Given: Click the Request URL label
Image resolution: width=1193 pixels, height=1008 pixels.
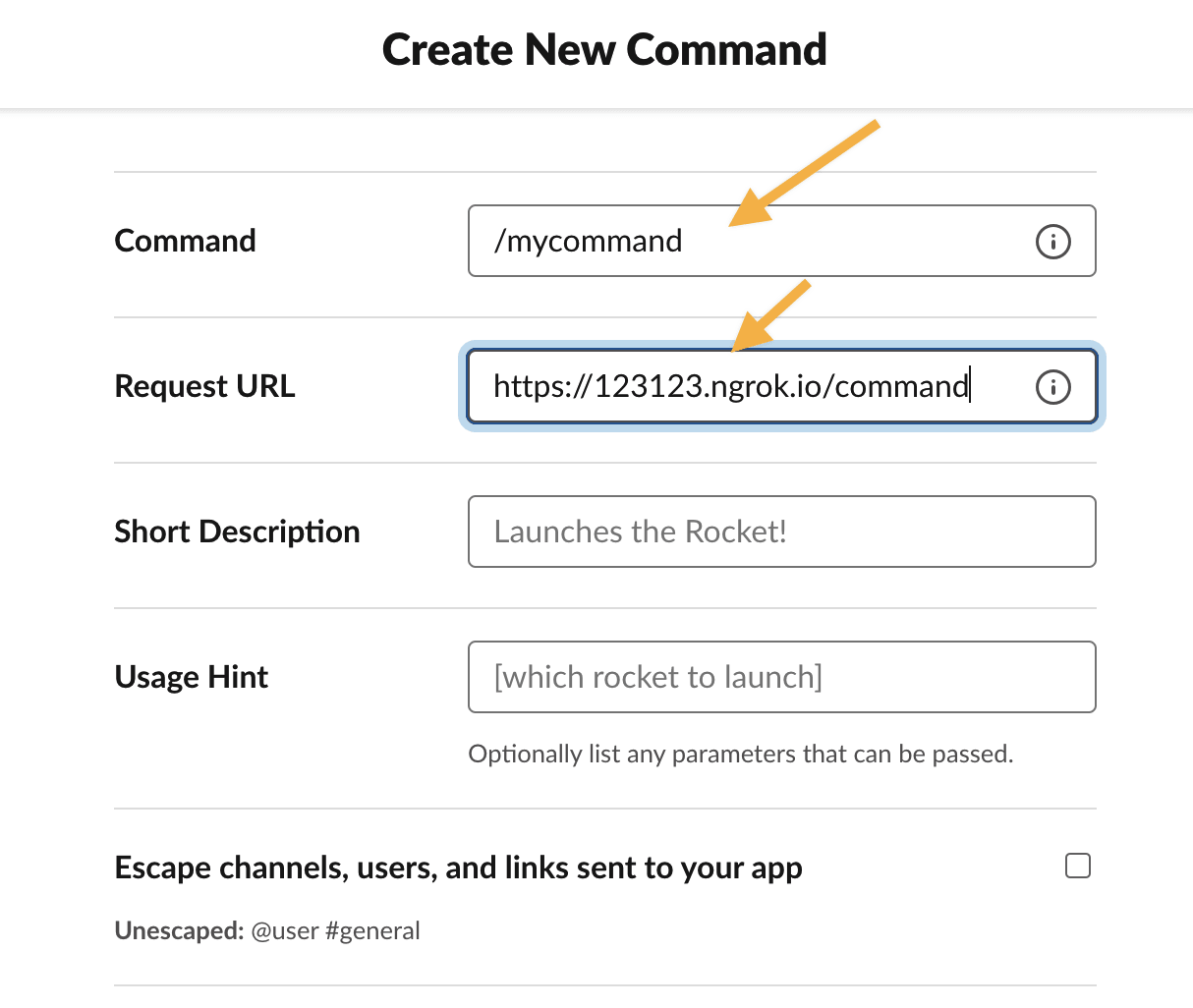Looking at the screenshot, I should click(204, 386).
